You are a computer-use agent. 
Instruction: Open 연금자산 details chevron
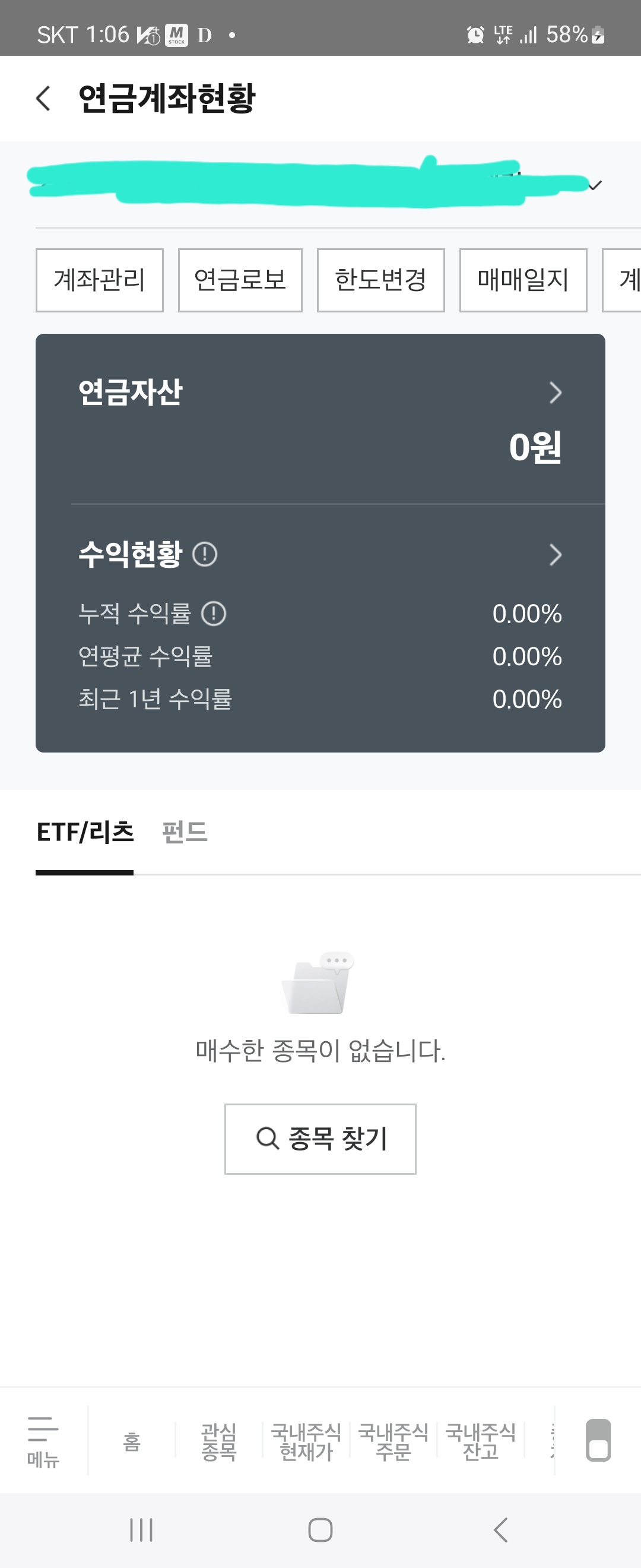[x=554, y=393]
